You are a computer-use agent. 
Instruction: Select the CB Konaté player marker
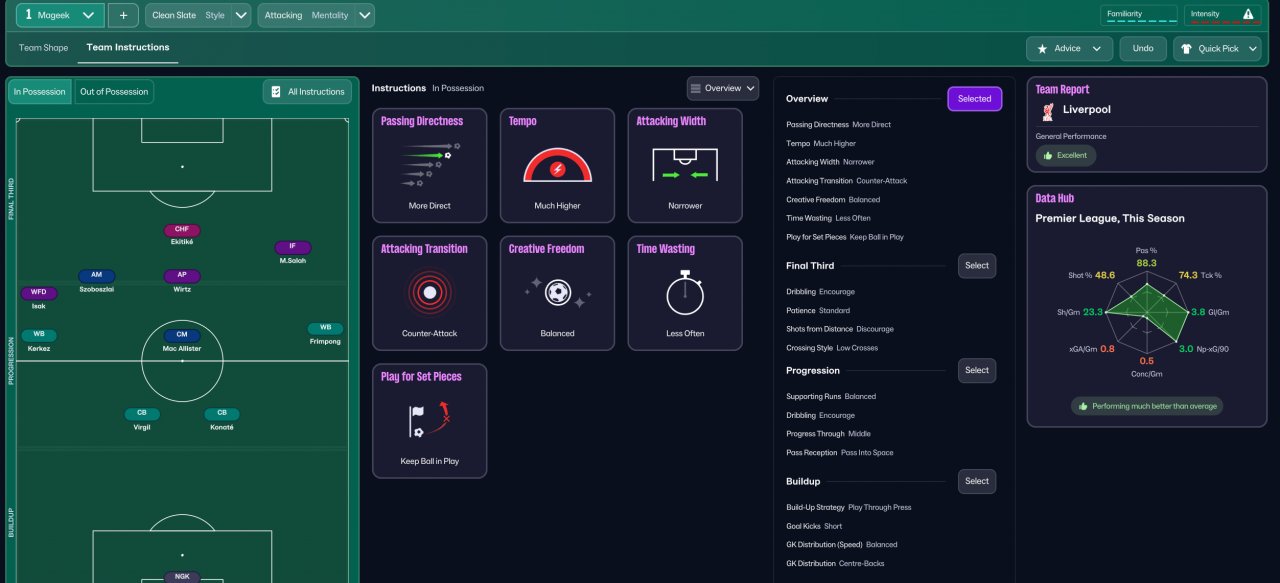tap(222, 419)
